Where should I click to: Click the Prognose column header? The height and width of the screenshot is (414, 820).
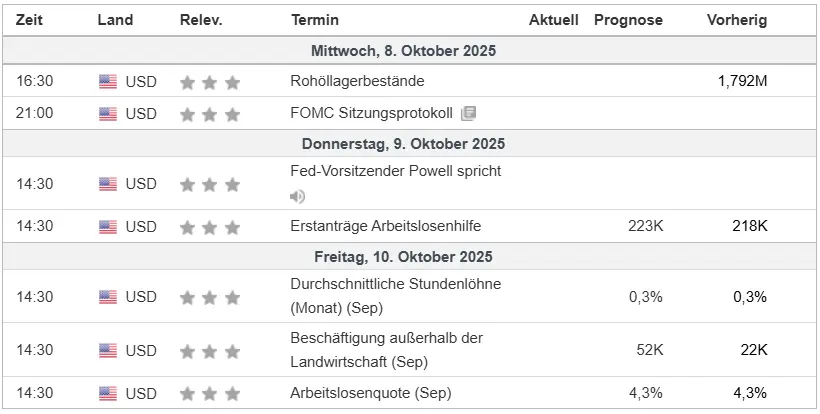[x=628, y=20]
